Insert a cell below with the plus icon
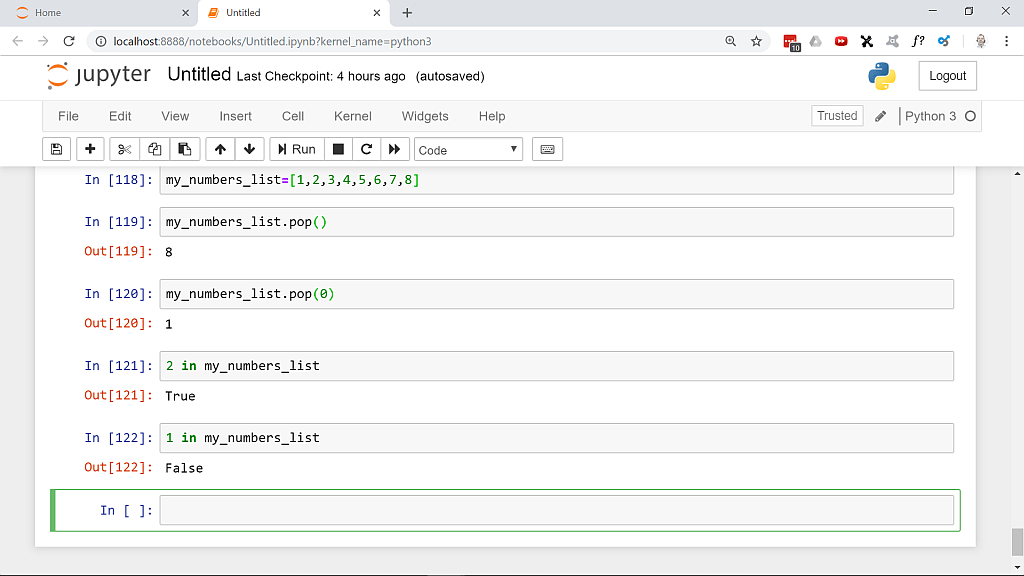 90,149
